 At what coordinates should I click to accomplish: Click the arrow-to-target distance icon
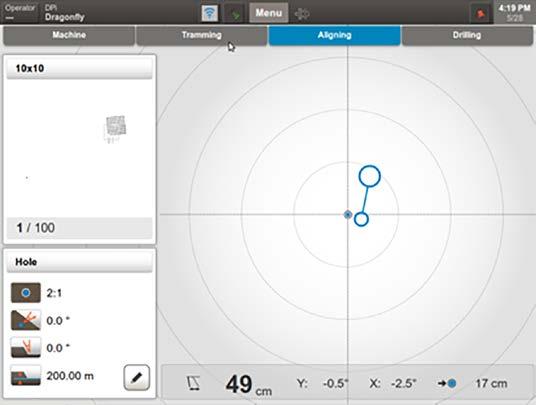pyautogui.click(x=447, y=383)
